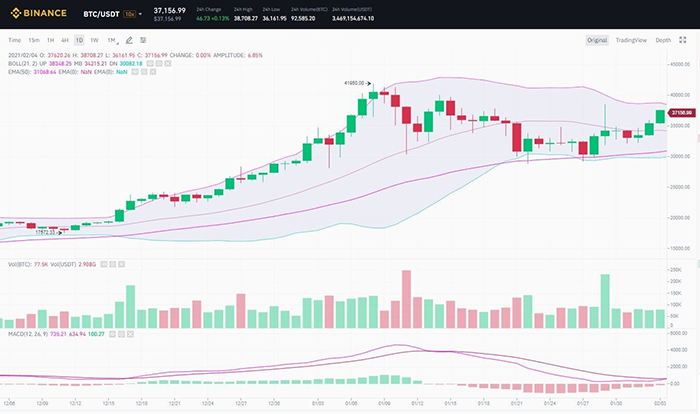The width and height of the screenshot is (700, 414).
Task: Open the drawing tools pencil icon
Action: pyautogui.click(x=129, y=40)
